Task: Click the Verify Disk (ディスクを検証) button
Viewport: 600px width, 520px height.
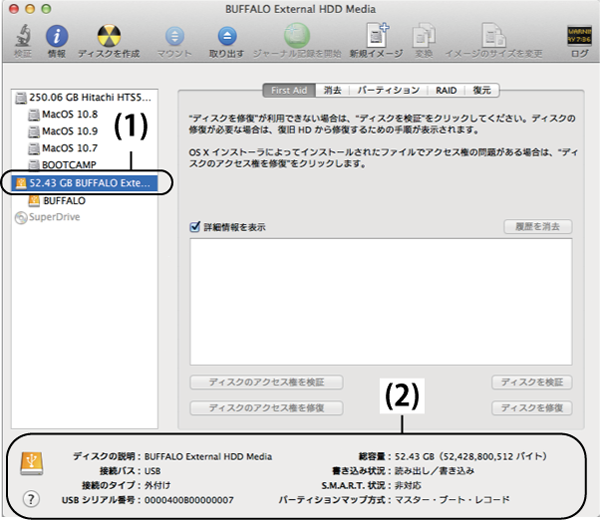Action: (x=532, y=382)
